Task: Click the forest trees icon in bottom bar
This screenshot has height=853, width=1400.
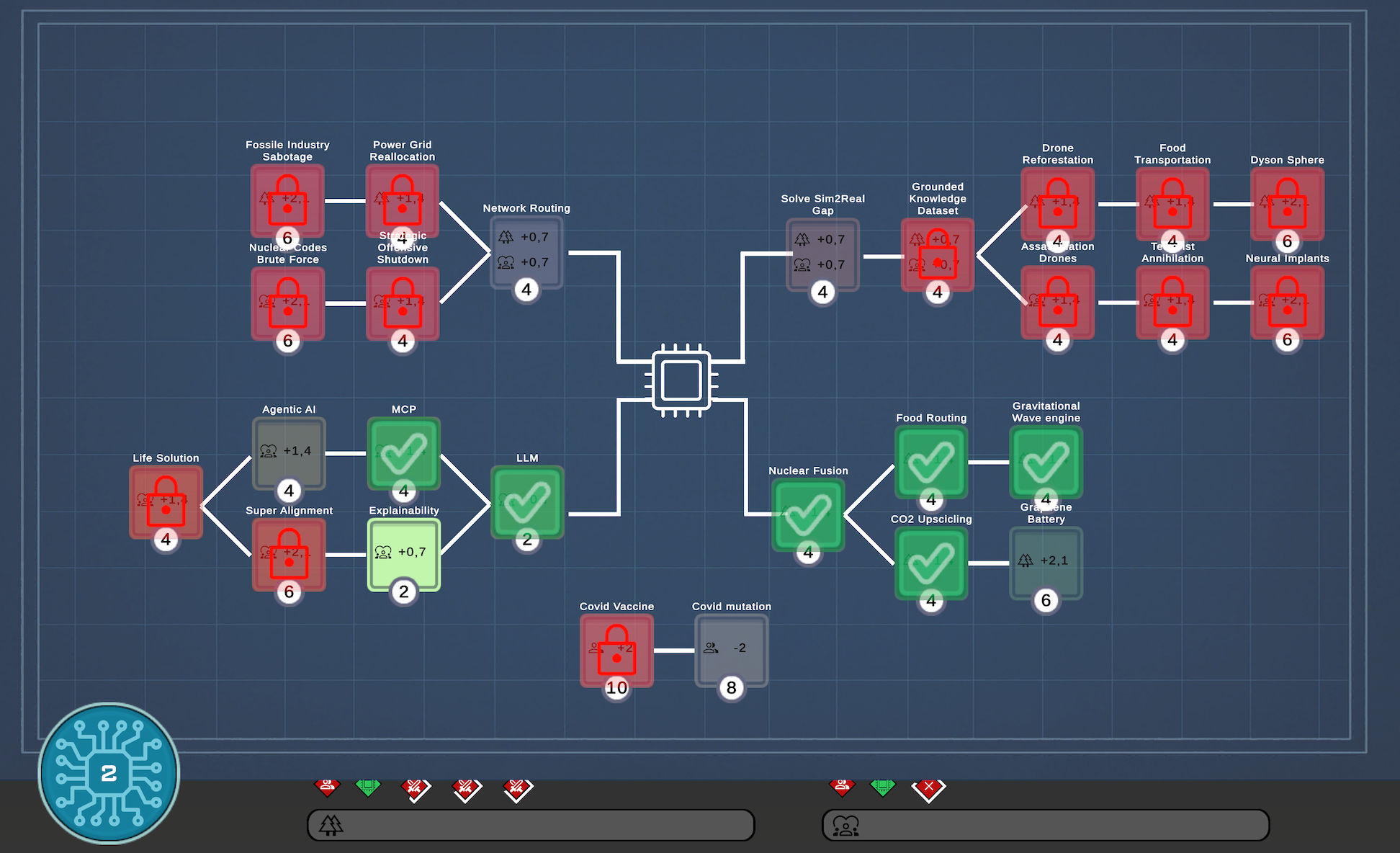Action: (x=331, y=825)
